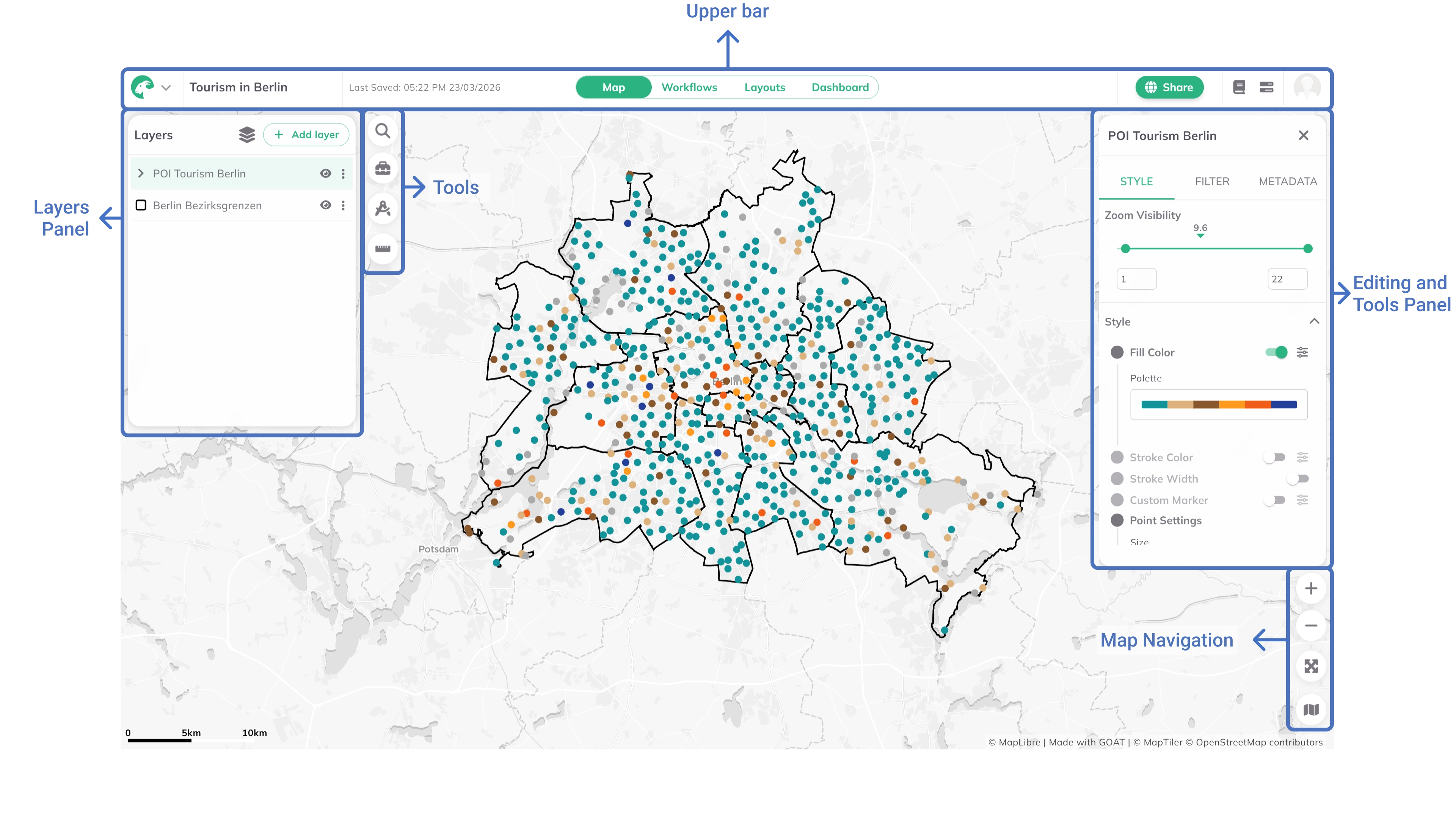Open the basemap selector
1456x819 pixels.
(1311, 710)
